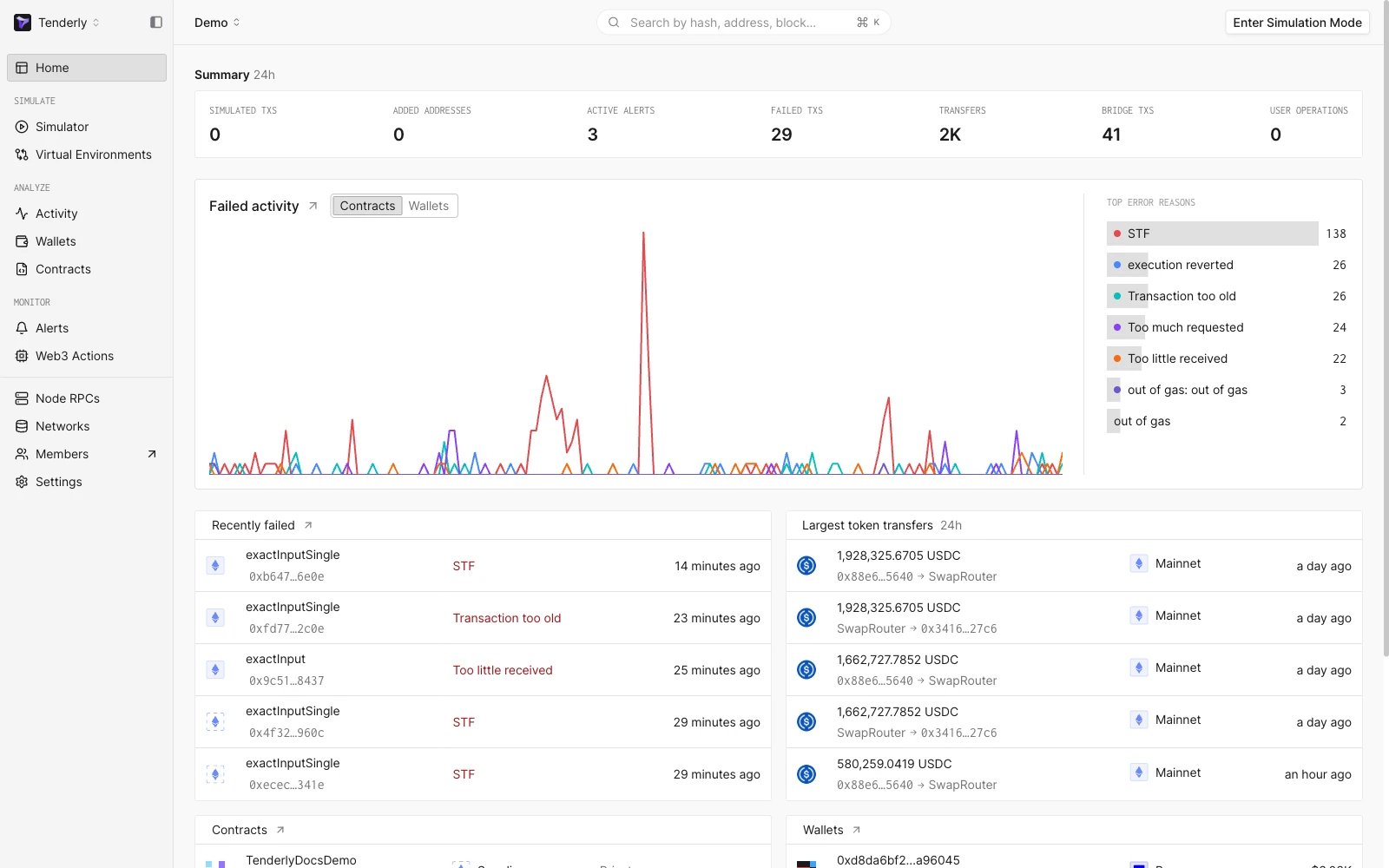Go to Virtual Environments
This screenshot has height=868, width=1389.
click(x=87, y=155)
